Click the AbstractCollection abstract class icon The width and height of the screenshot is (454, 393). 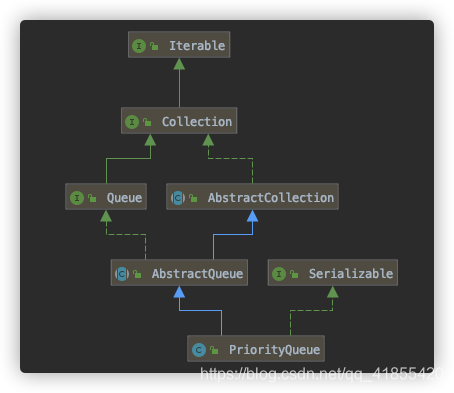pyautogui.click(x=178, y=198)
